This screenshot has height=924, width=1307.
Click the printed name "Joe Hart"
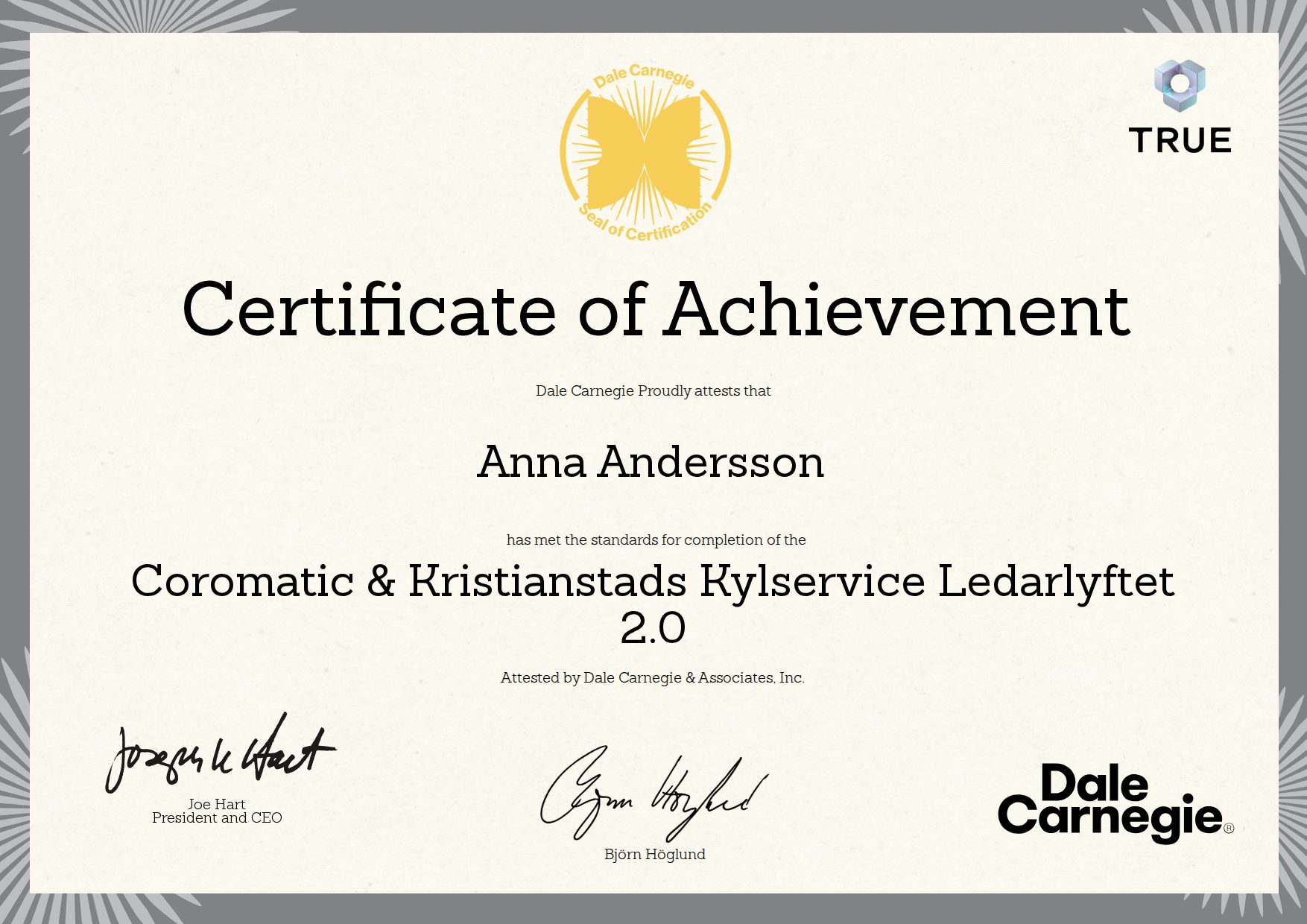pos(217,804)
